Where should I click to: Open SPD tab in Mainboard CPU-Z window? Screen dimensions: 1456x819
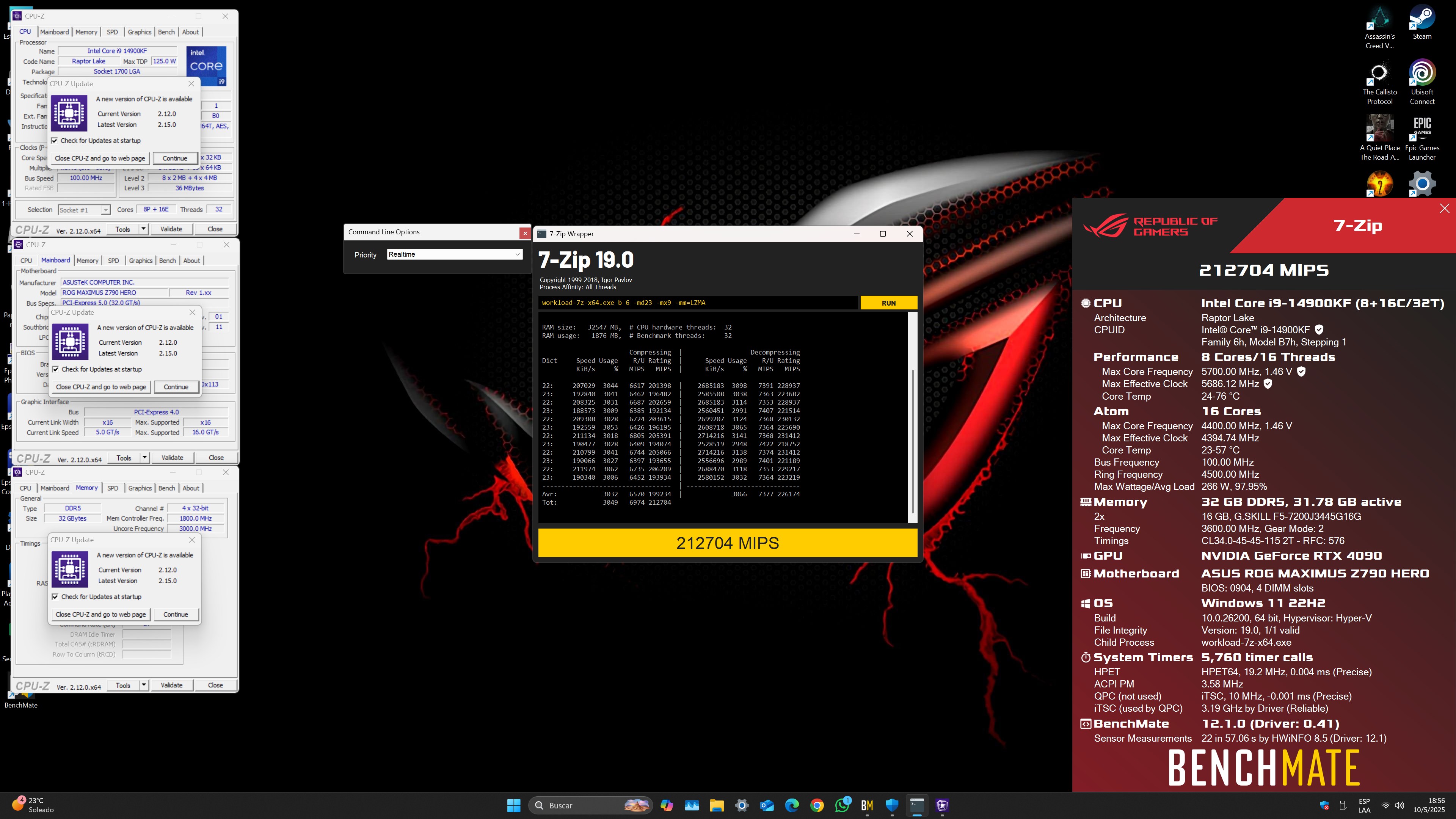pyautogui.click(x=114, y=260)
